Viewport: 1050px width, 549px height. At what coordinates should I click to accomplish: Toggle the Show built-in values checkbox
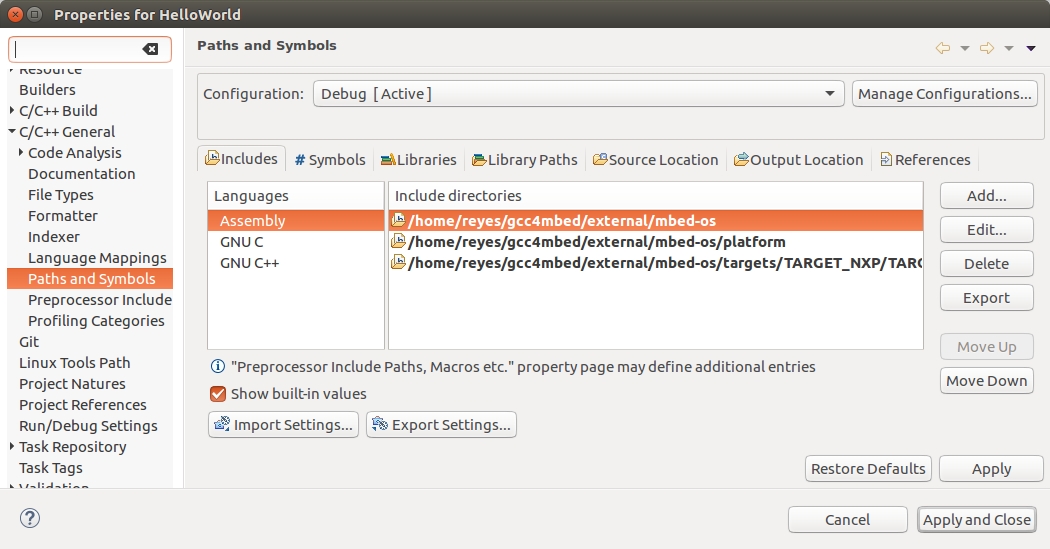pos(218,394)
